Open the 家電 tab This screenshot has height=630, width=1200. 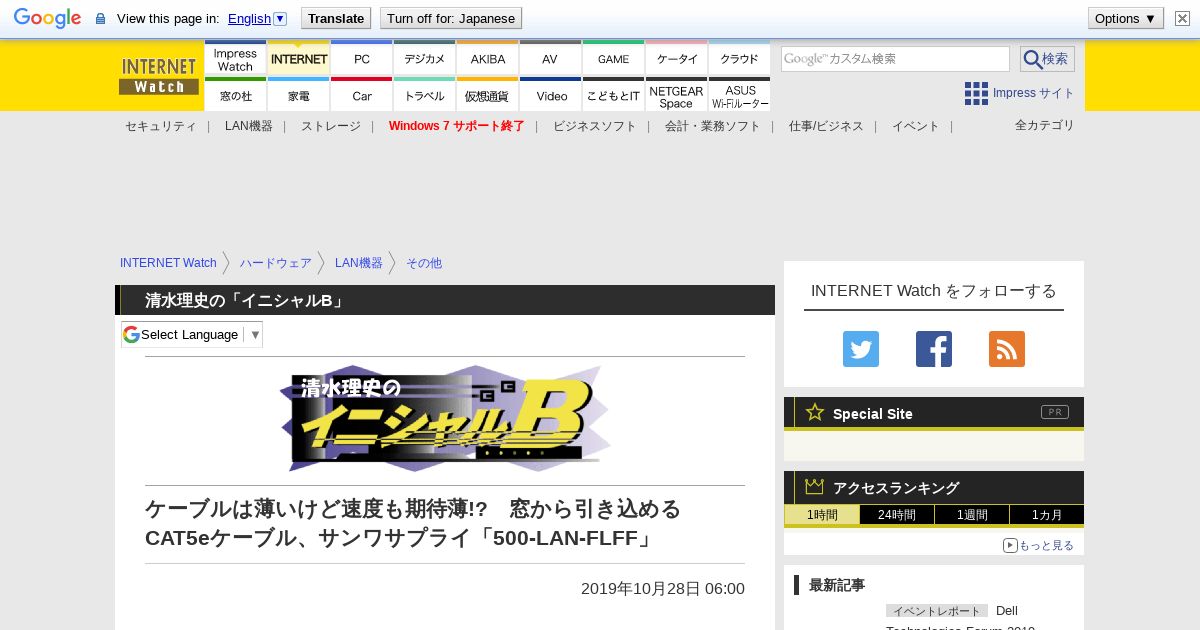(x=299, y=95)
